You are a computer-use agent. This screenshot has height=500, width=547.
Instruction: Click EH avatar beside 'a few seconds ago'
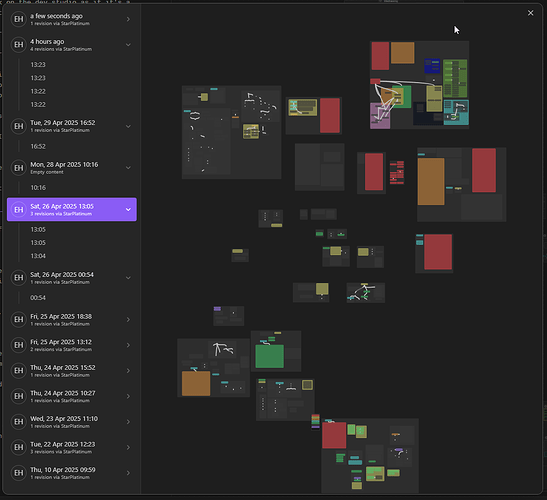pyautogui.click(x=18, y=19)
